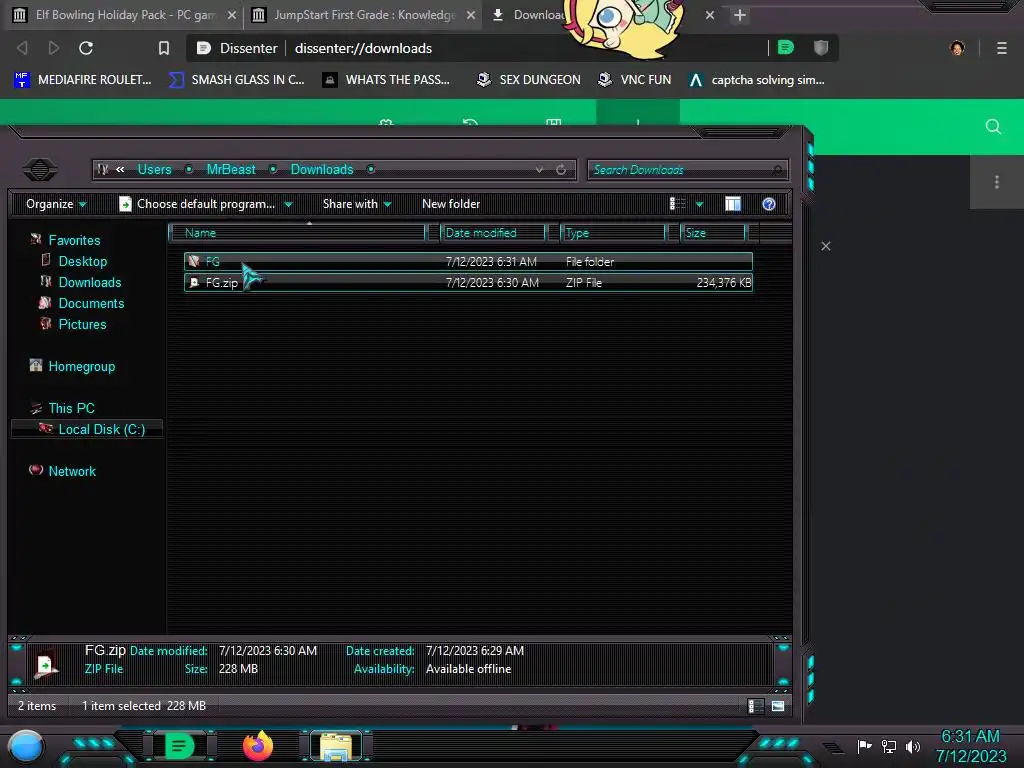
Task: Open the Brave shields icon
Action: [x=821, y=47]
